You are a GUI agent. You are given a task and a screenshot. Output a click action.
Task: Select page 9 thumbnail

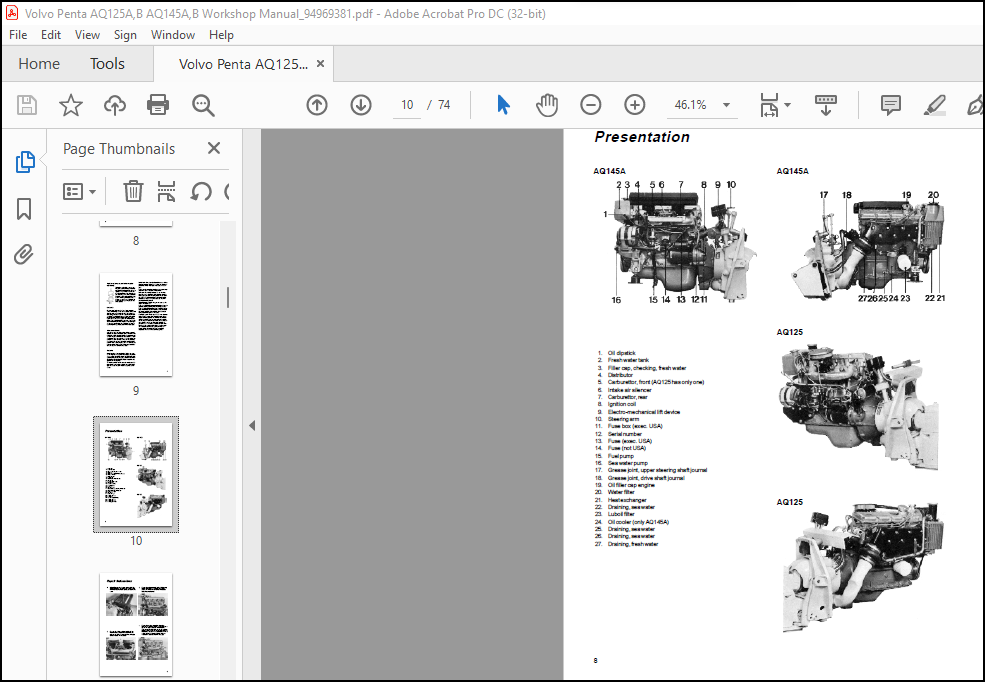pyautogui.click(x=136, y=325)
